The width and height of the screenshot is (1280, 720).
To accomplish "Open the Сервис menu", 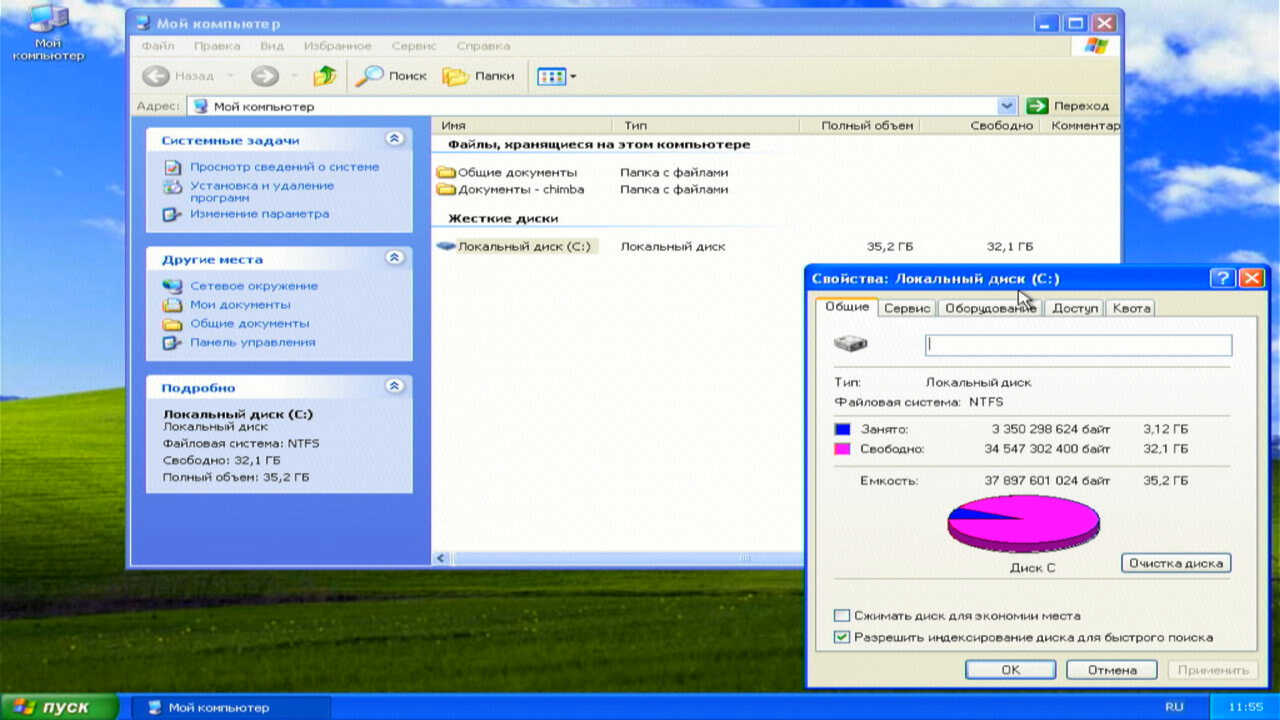I will point(414,46).
